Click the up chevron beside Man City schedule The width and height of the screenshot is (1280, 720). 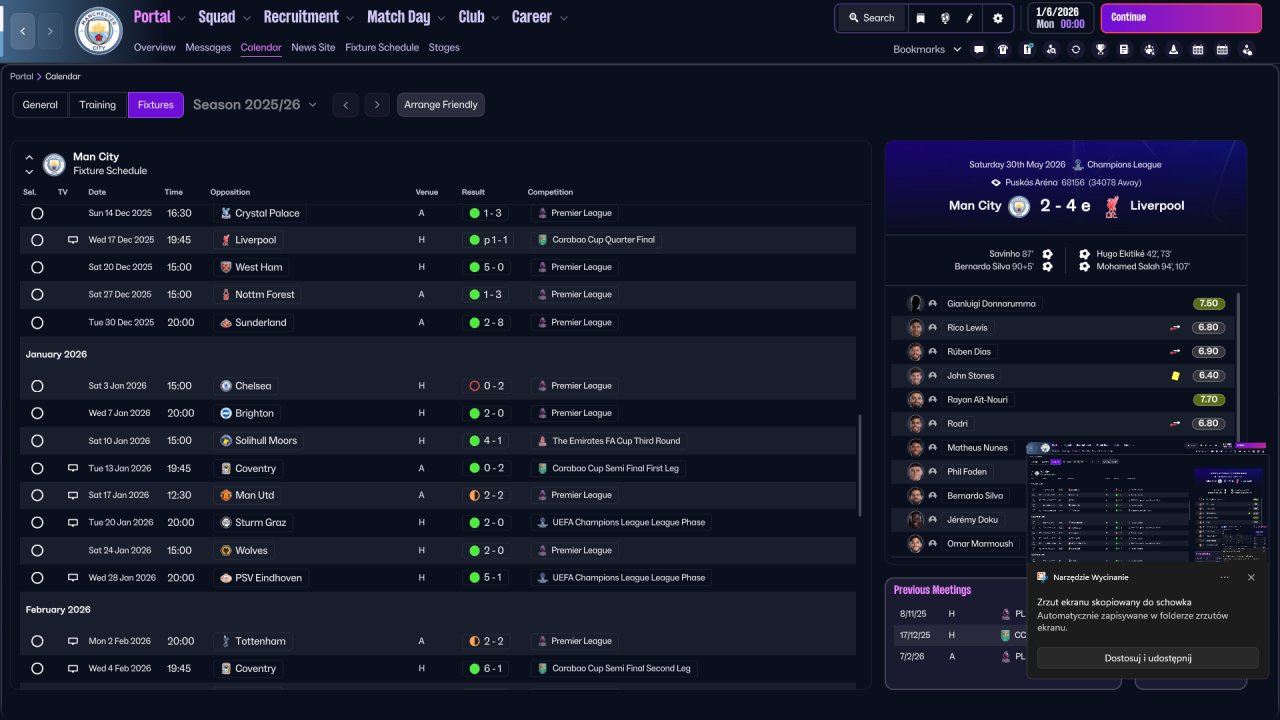point(29,157)
